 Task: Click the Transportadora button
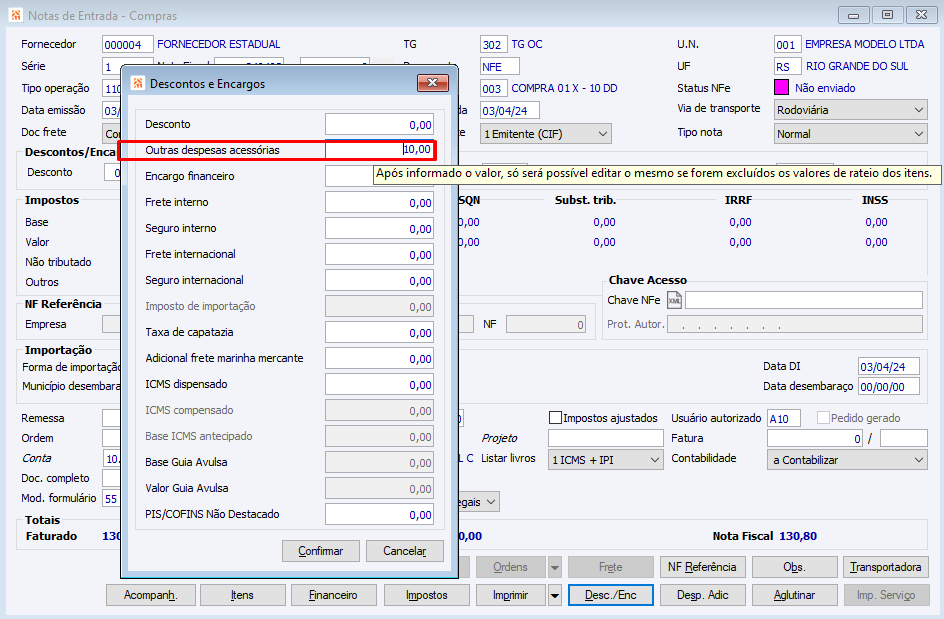tap(886, 567)
